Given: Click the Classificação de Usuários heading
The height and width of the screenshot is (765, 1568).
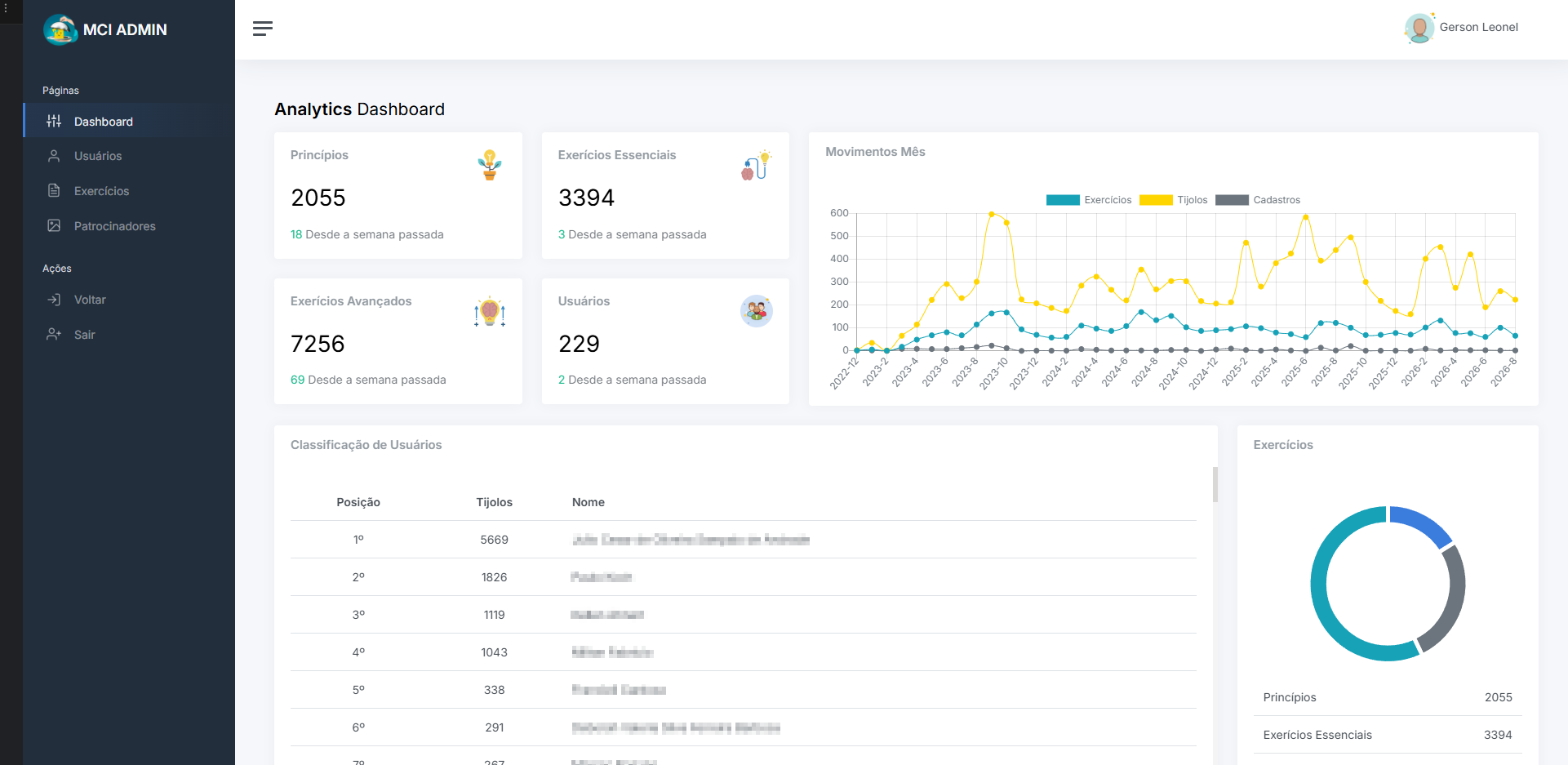Looking at the screenshot, I should click(x=366, y=445).
